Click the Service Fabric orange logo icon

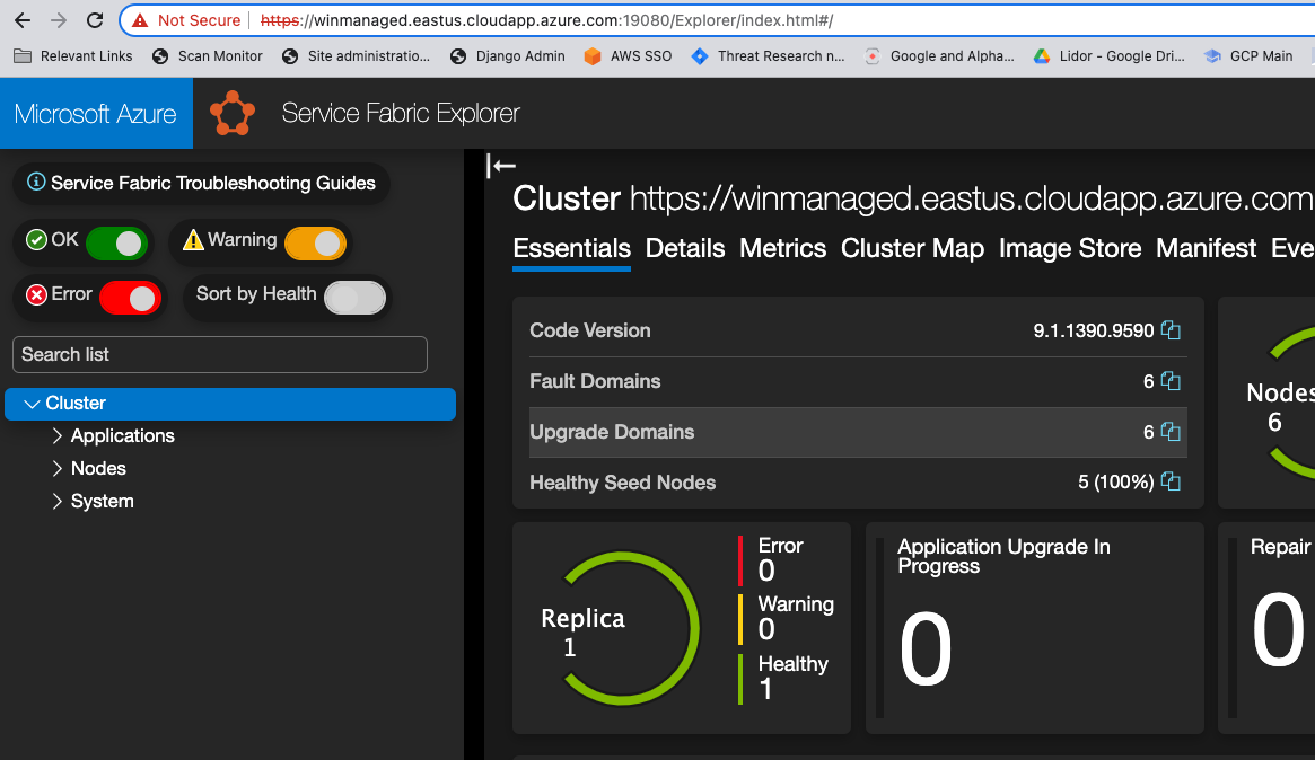[x=232, y=113]
